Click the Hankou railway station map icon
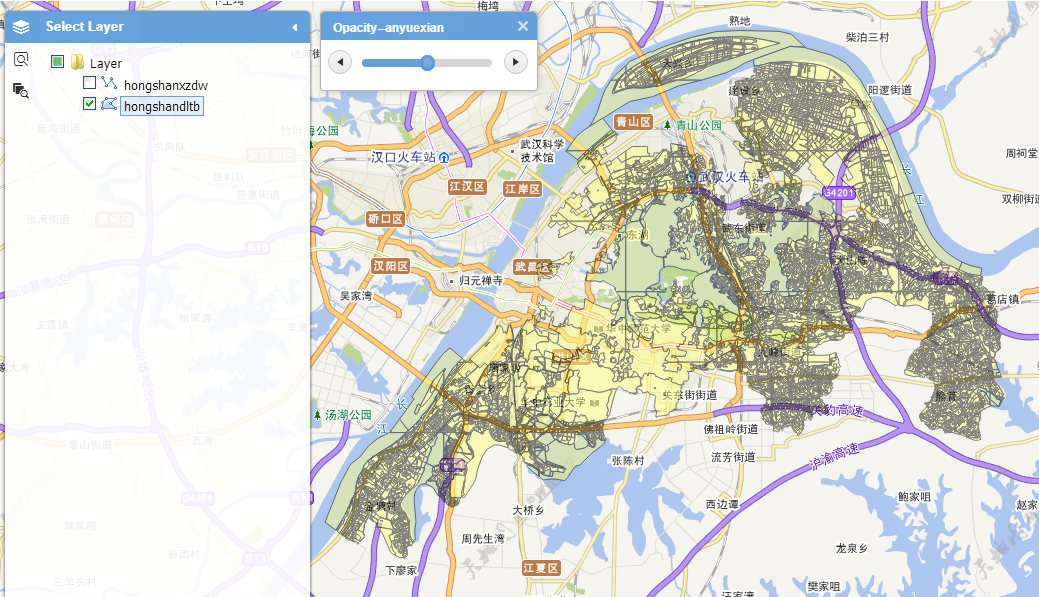Viewport: 1039px width, 597px height. click(x=444, y=158)
